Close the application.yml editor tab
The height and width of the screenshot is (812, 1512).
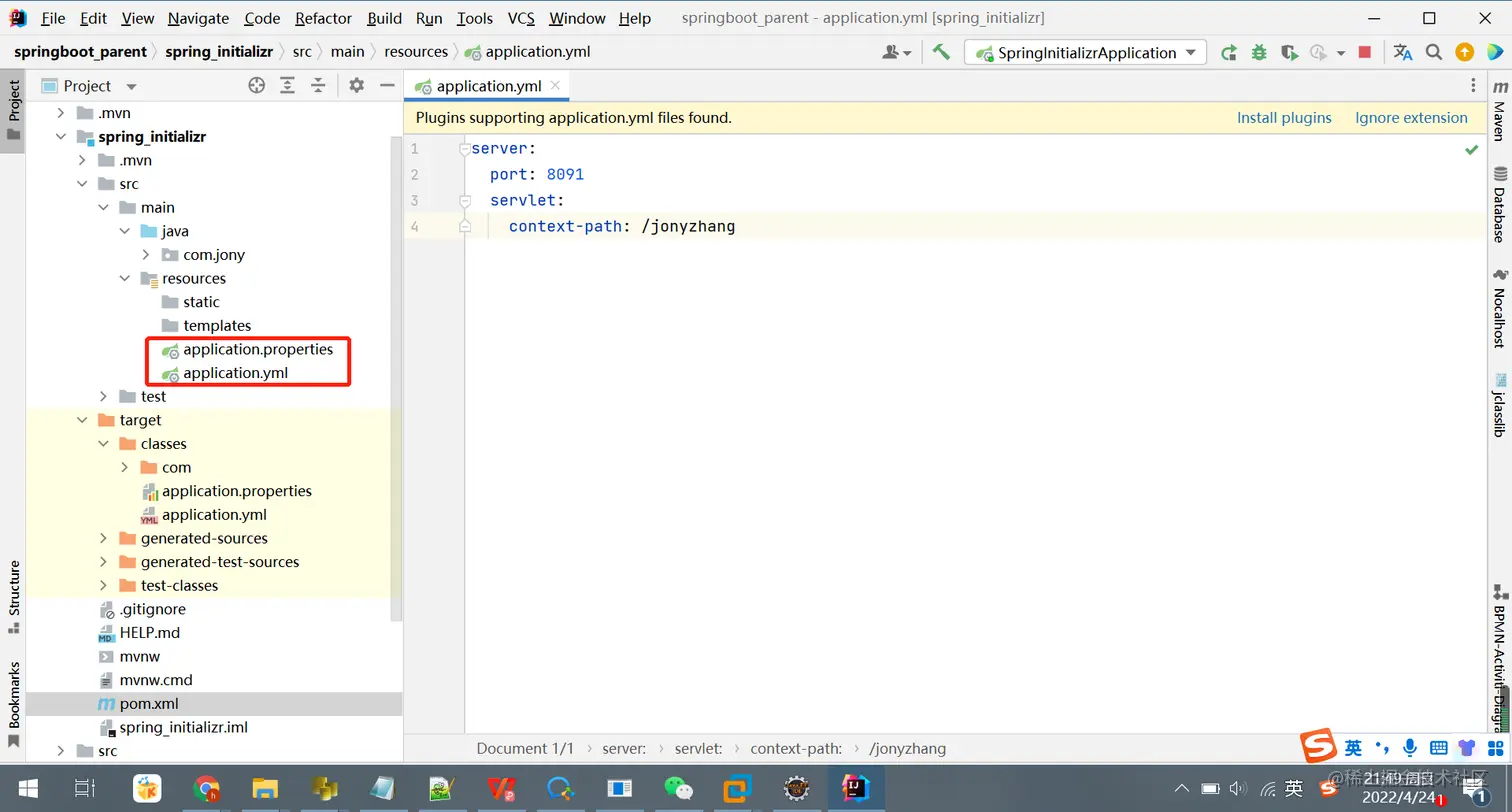(x=554, y=86)
